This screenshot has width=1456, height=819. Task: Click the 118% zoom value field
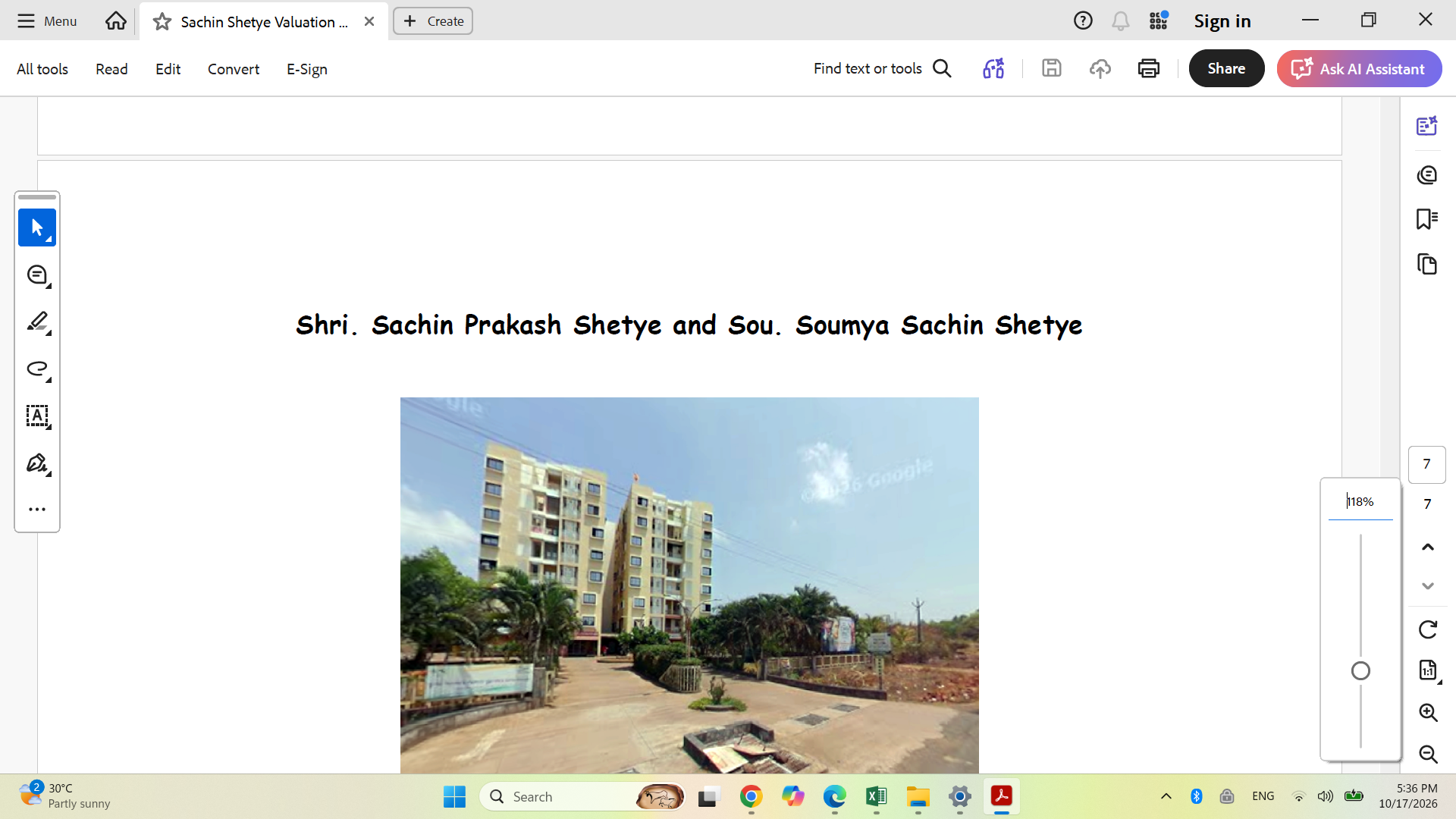tap(1360, 501)
